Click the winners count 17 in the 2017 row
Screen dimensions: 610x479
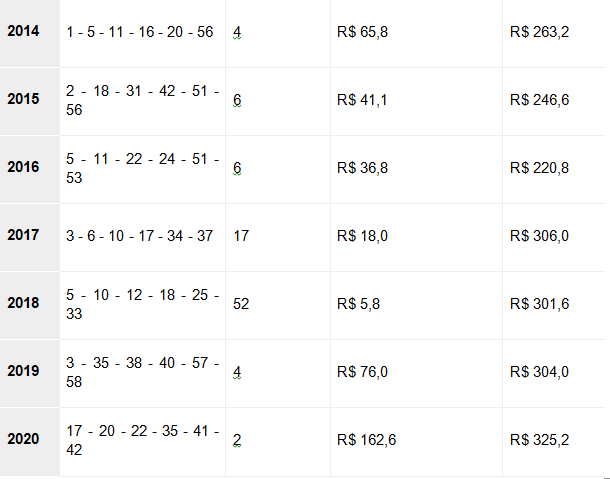click(241, 236)
